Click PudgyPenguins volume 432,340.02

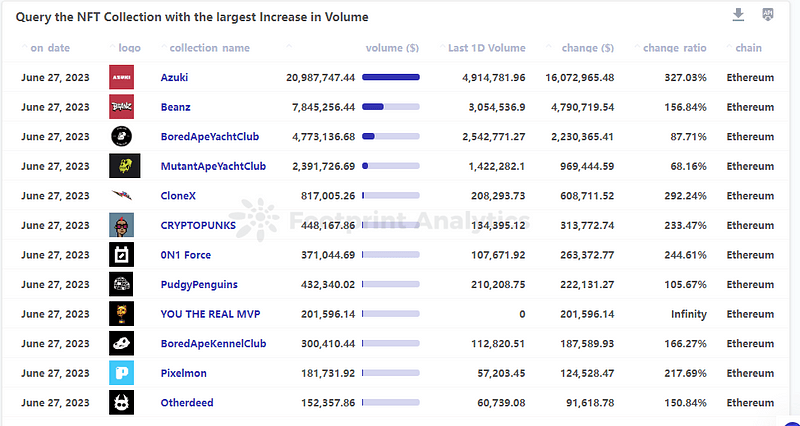point(327,285)
